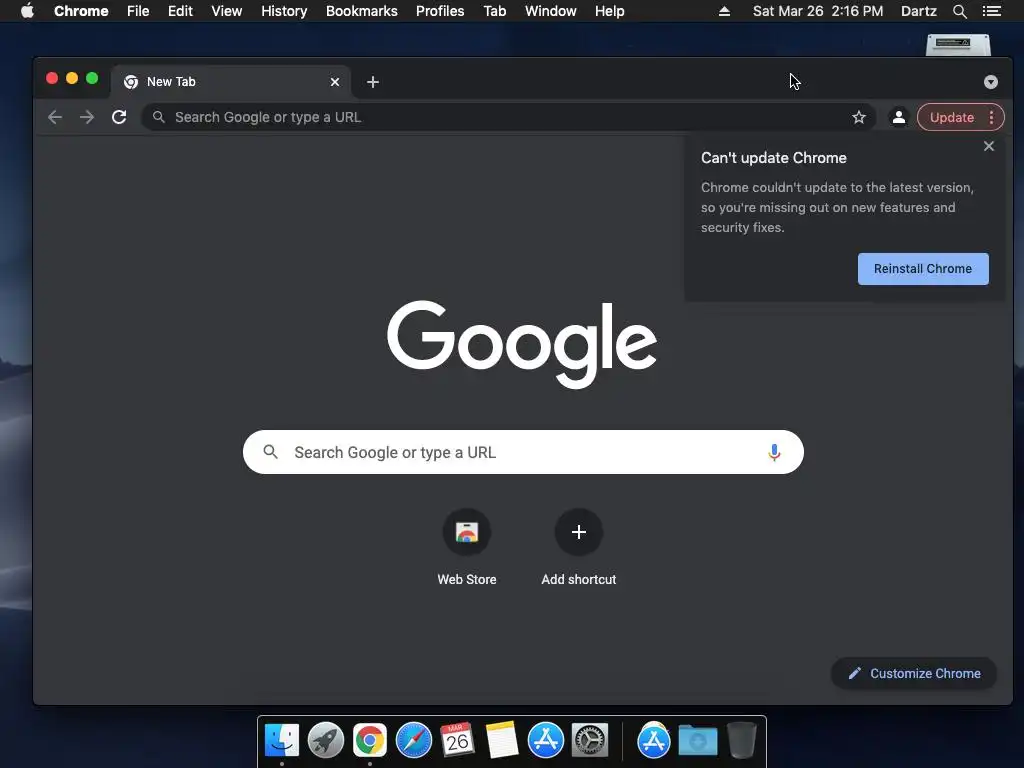The image size is (1024, 768).
Task: Open the File menu
Action: [x=138, y=11]
